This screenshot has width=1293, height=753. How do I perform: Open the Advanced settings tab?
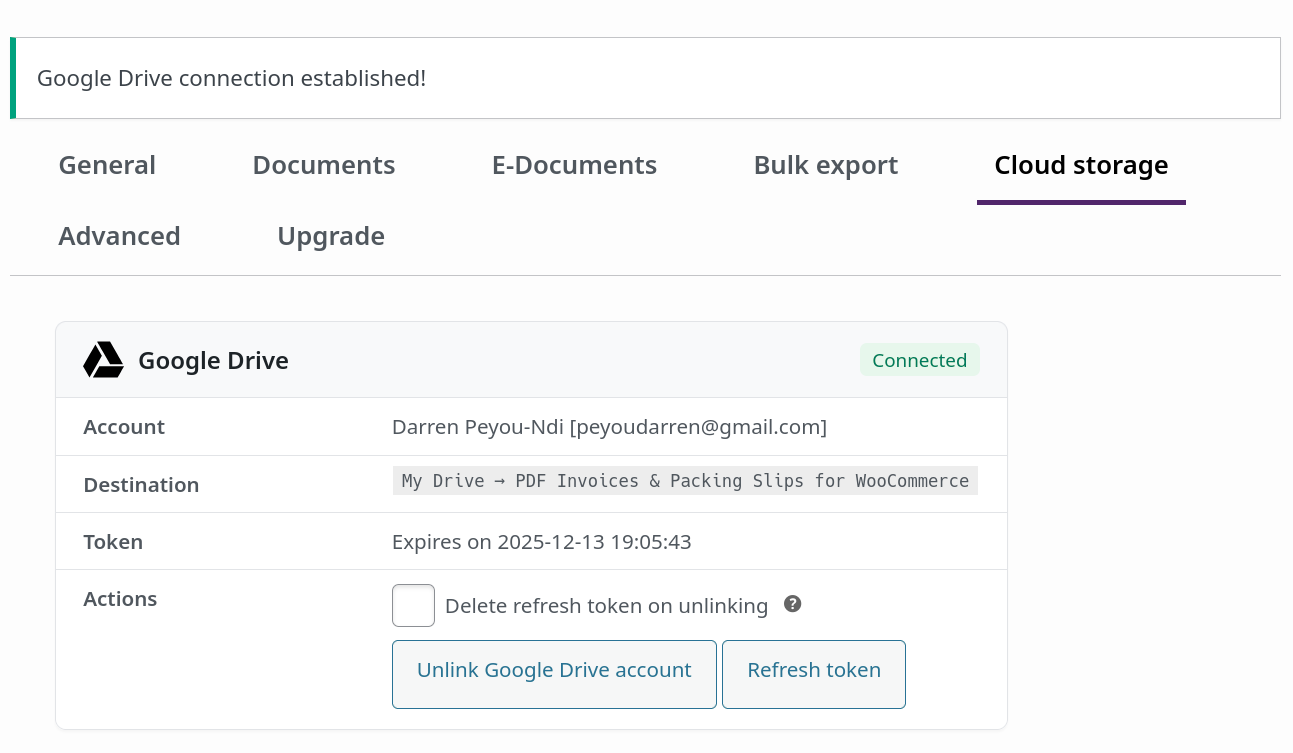[x=119, y=236]
